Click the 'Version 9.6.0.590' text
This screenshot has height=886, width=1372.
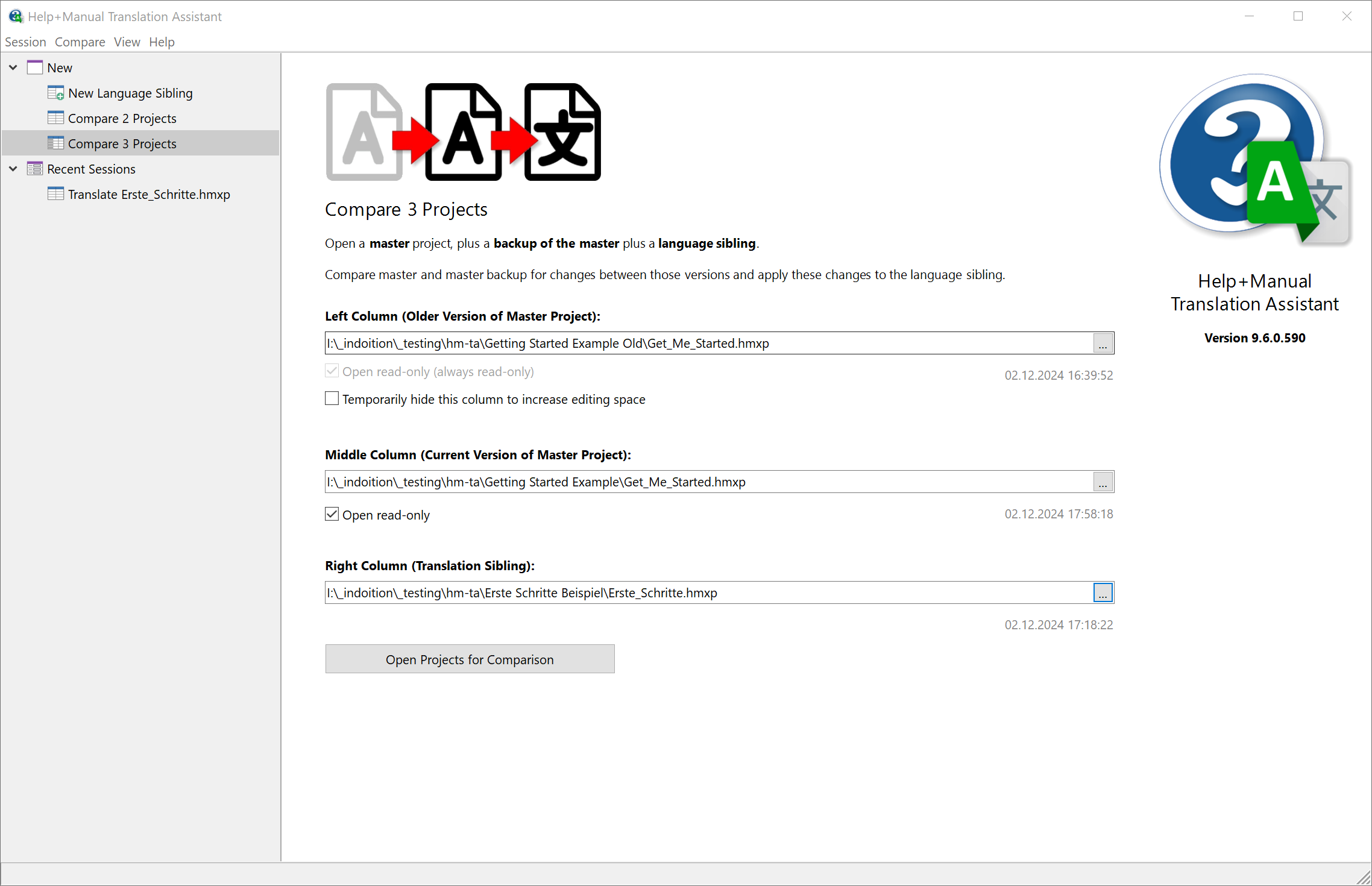1255,338
